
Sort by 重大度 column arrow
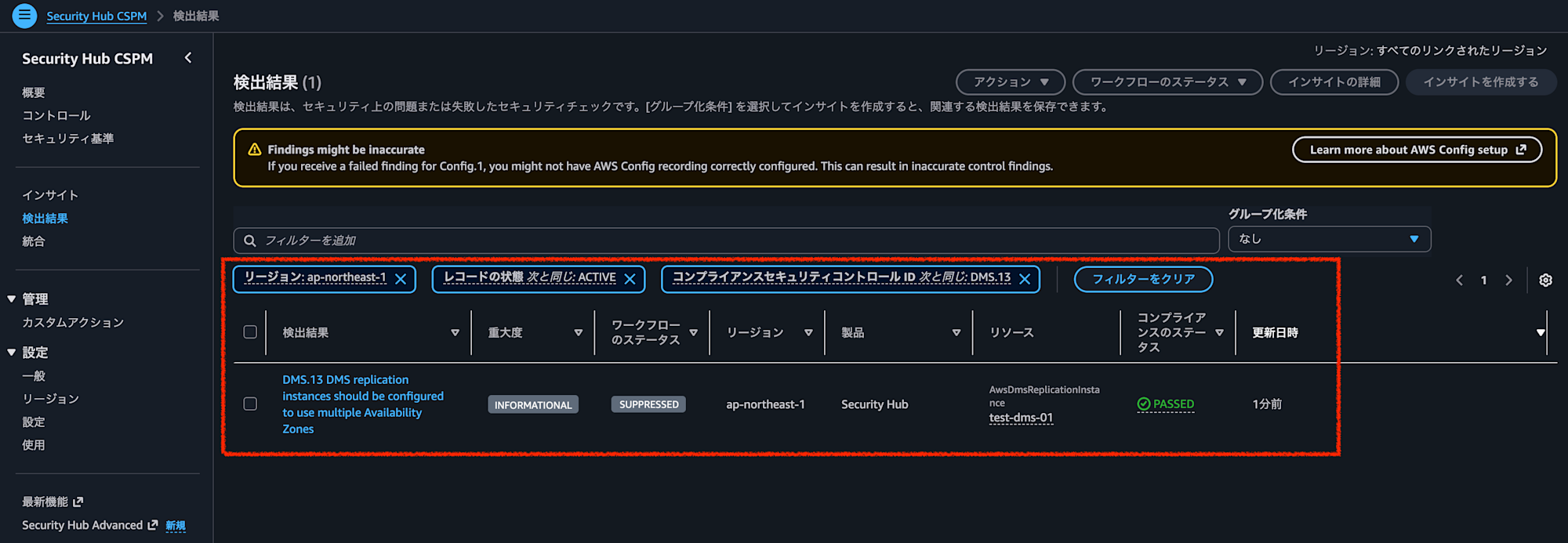578,333
